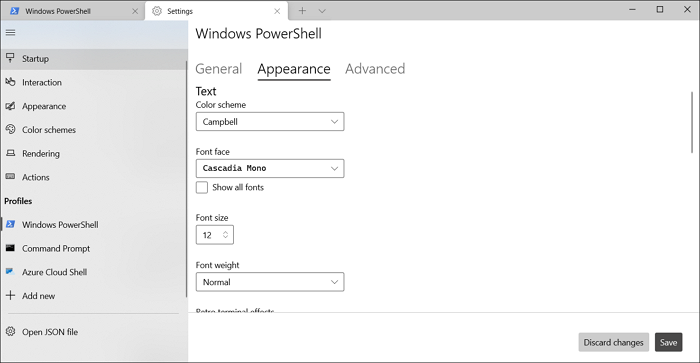Open the Color scheme dropdown showing Campbell
The width and height of the screenshot is (700, 363).
pos(270,121)
